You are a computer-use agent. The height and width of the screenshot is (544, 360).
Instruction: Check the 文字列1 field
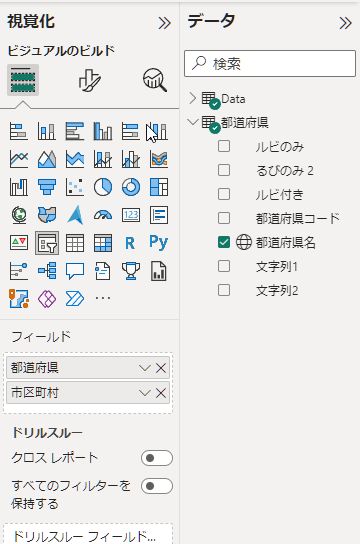[x=224, y=266]
